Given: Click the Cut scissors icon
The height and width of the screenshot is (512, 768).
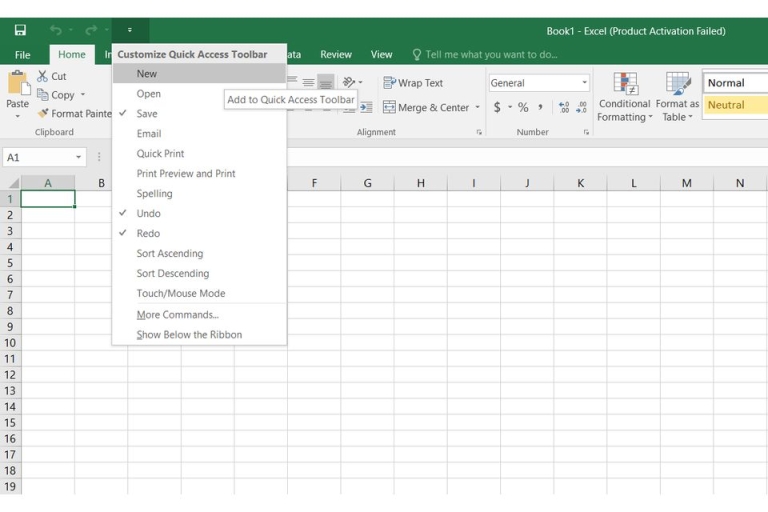Looking at the screenshot, I should [x=43, y=76].
